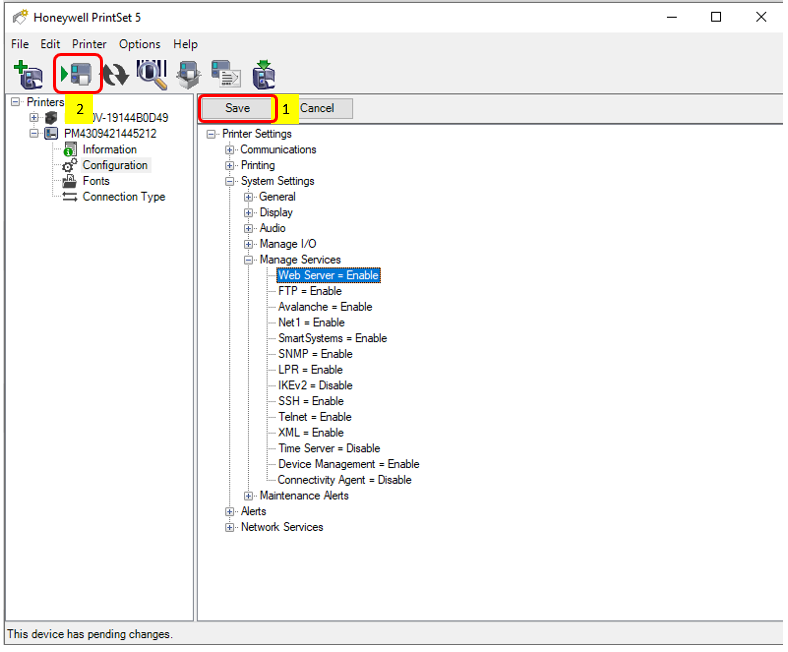Select Web Server = Enable setting
Screen dimensions: 788x652
(329, 275)
